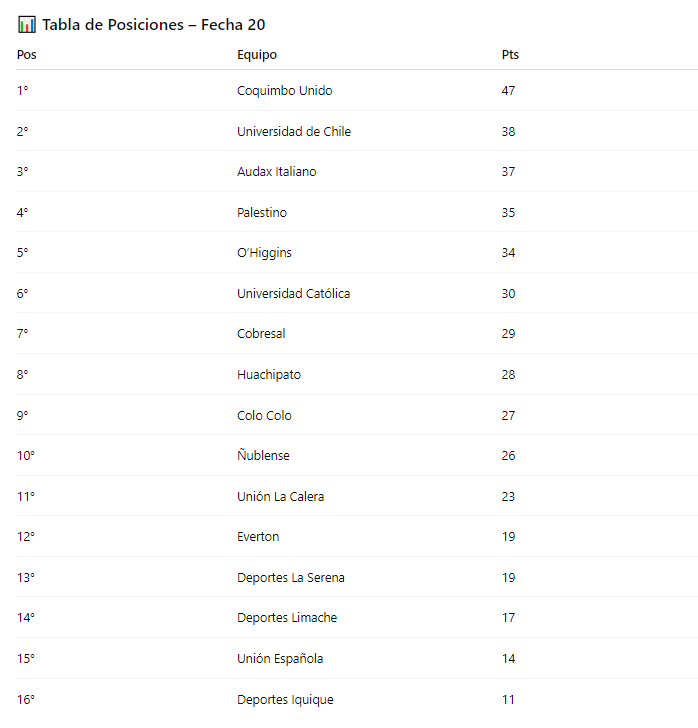
Task: Select the Pos column header
Action: click(26, 55)
